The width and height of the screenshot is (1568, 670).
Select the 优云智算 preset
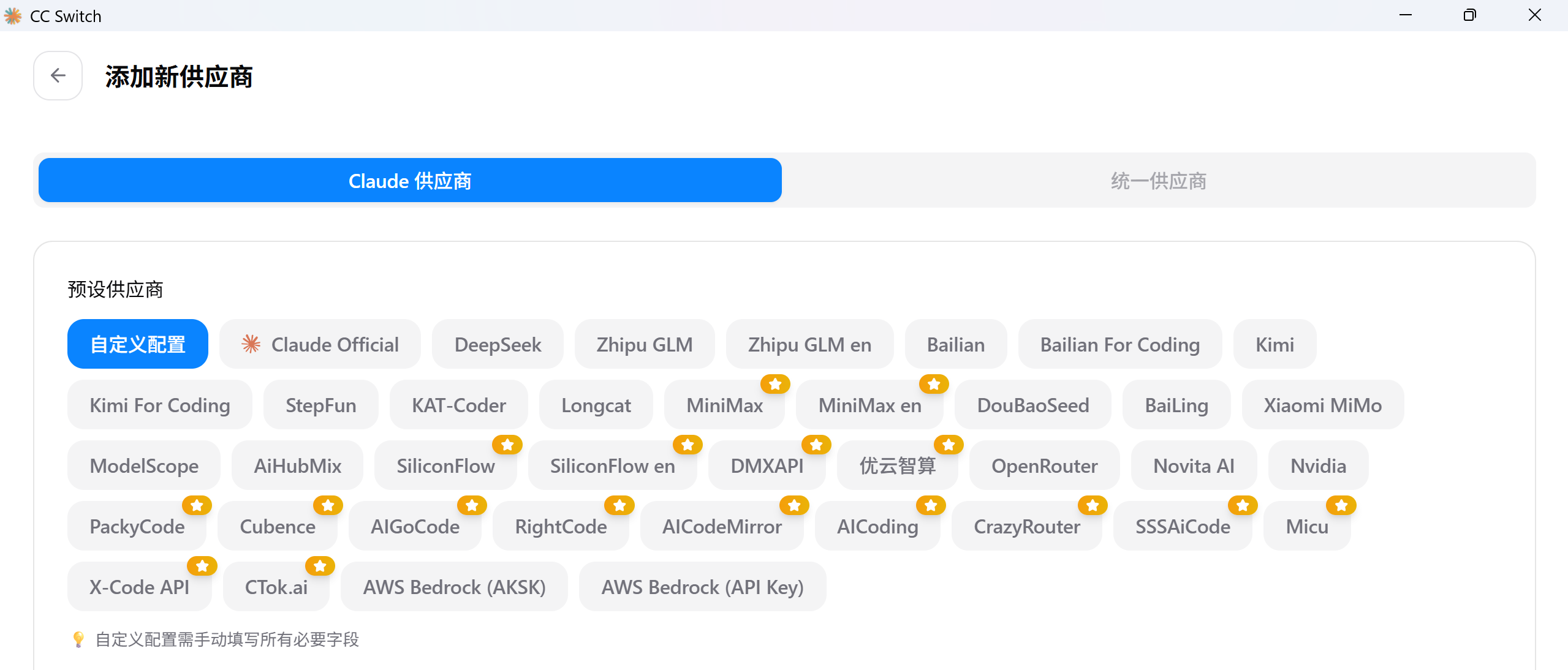click(898, 465)
